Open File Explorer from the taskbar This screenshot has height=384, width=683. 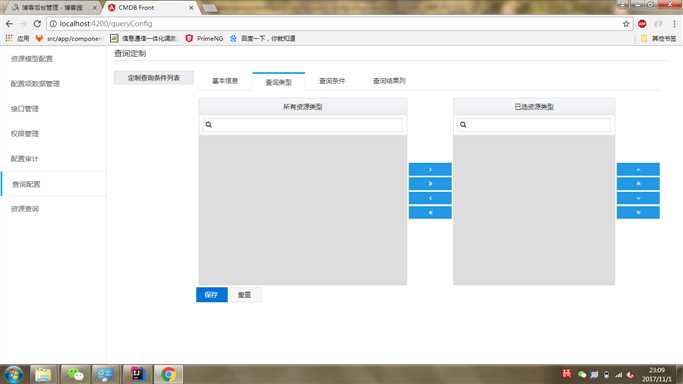pos(43,374)
